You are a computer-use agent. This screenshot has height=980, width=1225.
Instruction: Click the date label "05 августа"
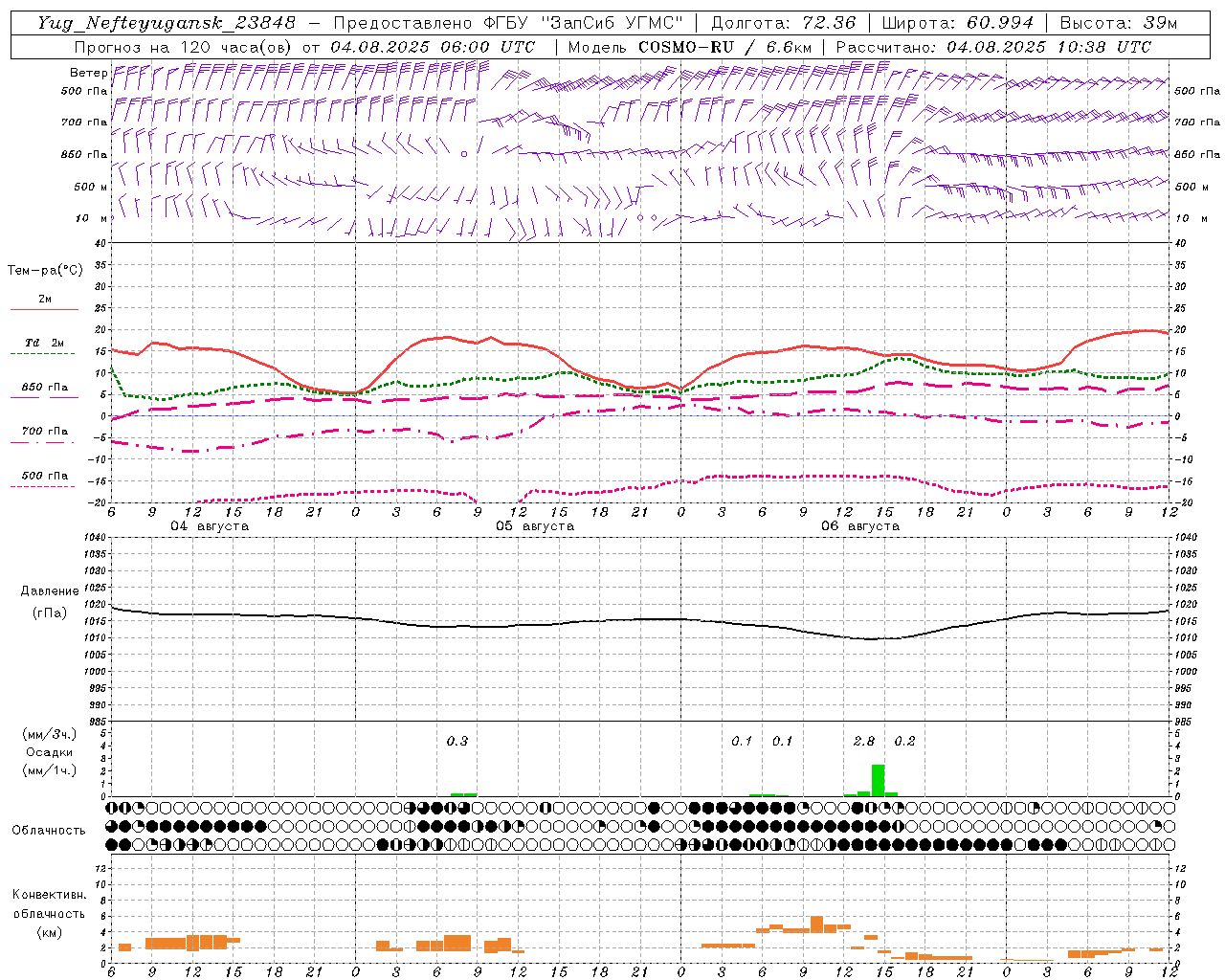pos(535,526)
